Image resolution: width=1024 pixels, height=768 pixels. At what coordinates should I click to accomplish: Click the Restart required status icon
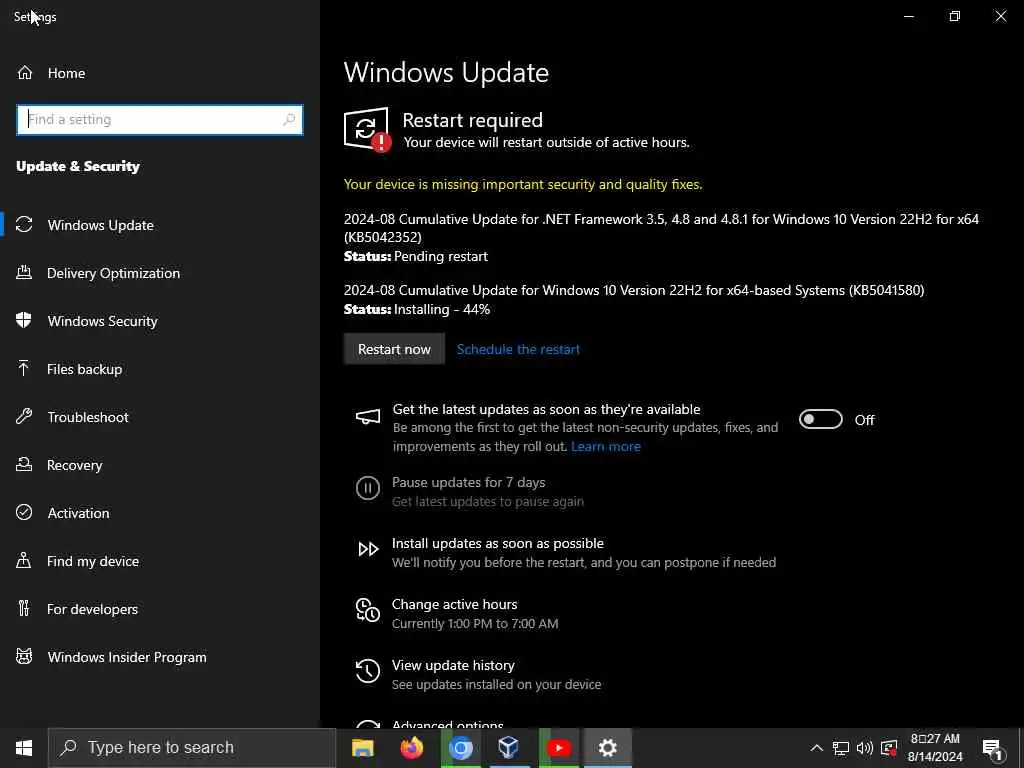[x=367, y=129]
